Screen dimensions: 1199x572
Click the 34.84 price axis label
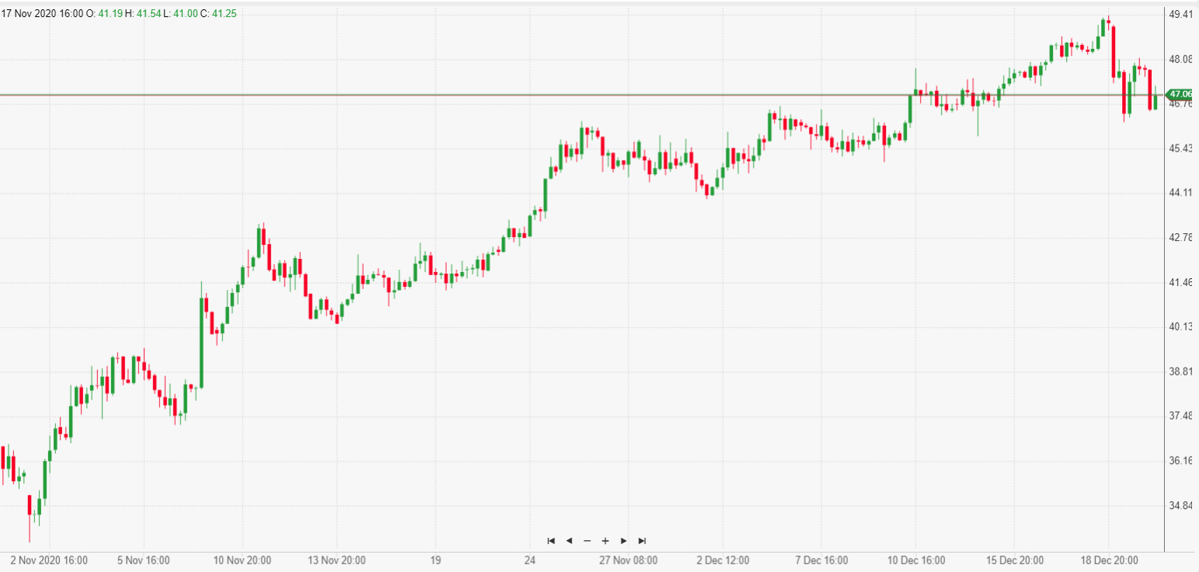coord(1180,505)
